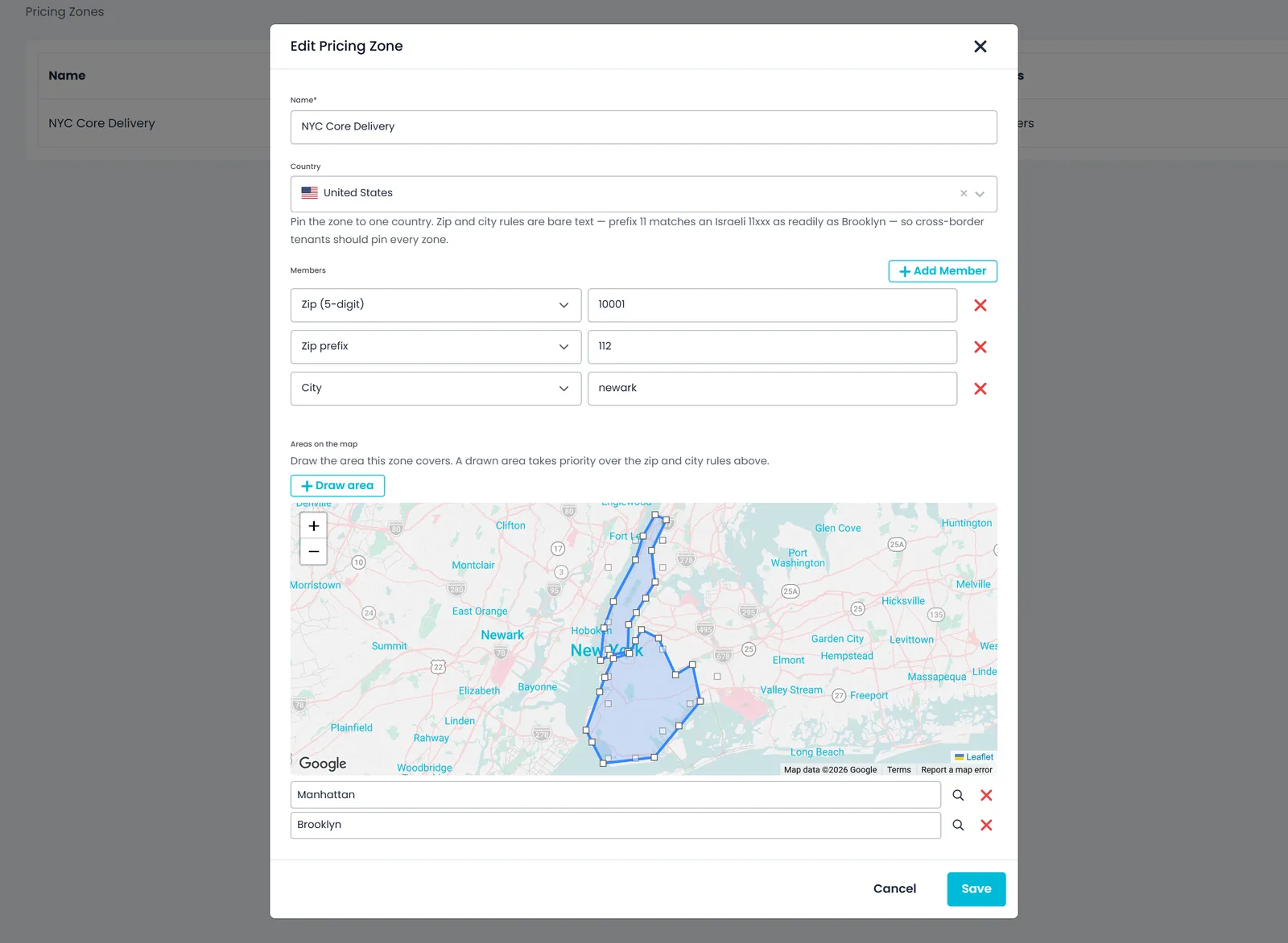Open the map Terms link
This screenshot has height=943, width=1288.
(x=898, y=770)
